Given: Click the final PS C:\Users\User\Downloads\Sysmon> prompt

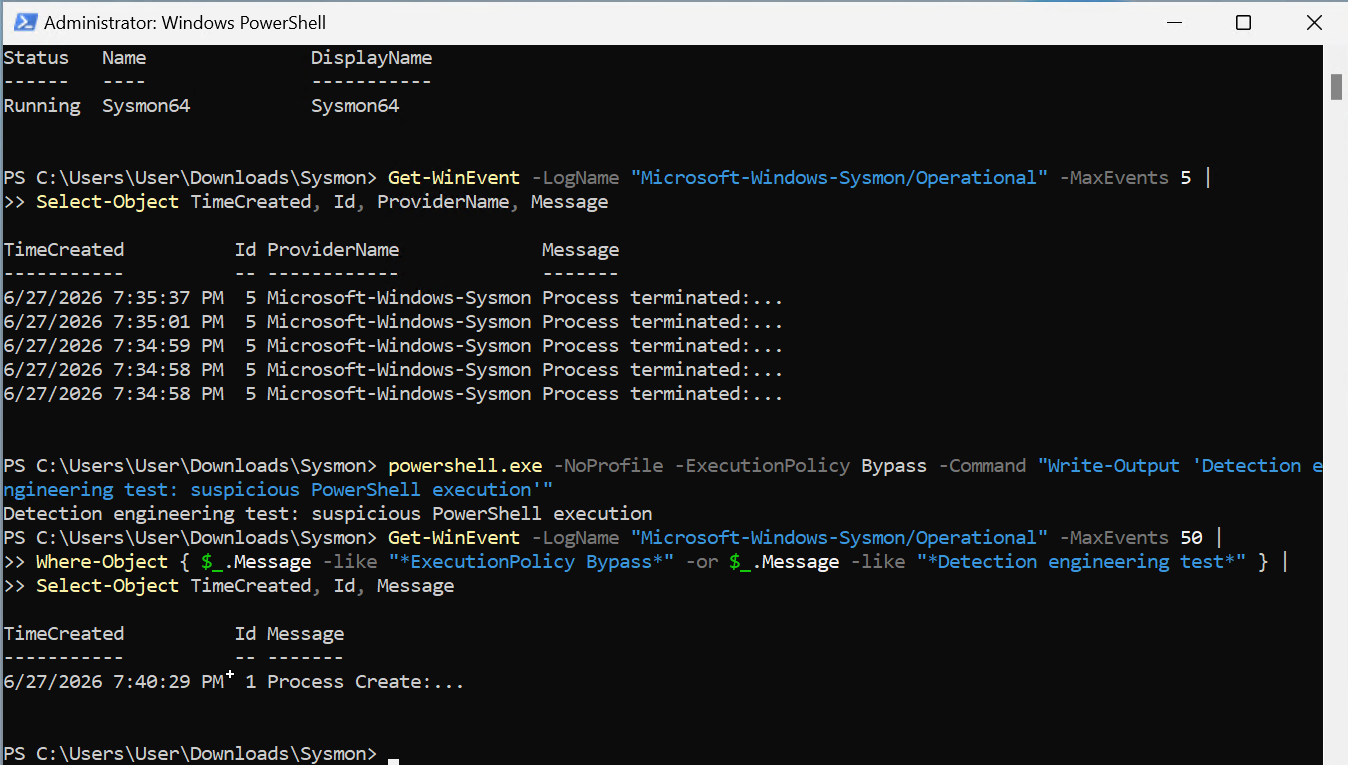Looking at the screenshot, I should pos(190,754).
